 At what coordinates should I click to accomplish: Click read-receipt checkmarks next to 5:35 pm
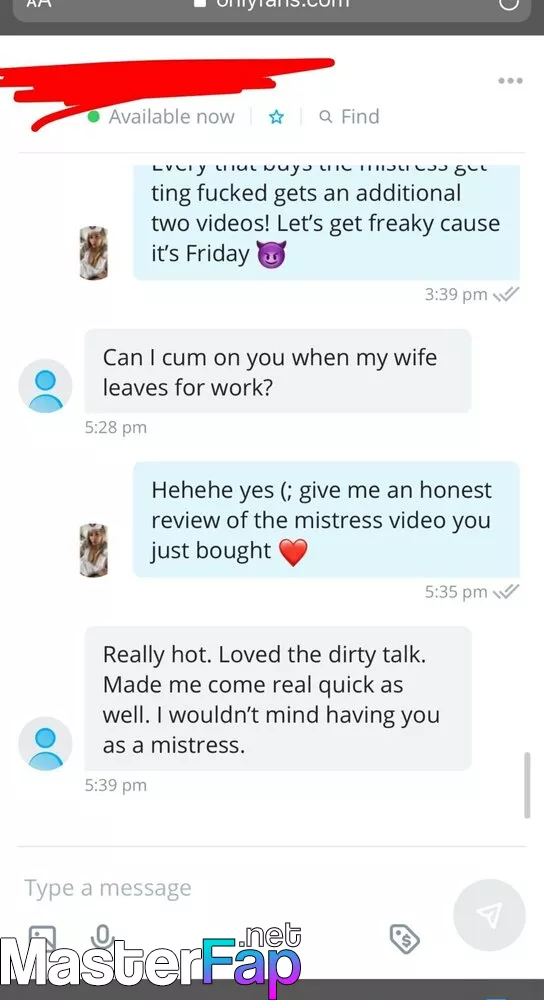[x=506, y=592]
